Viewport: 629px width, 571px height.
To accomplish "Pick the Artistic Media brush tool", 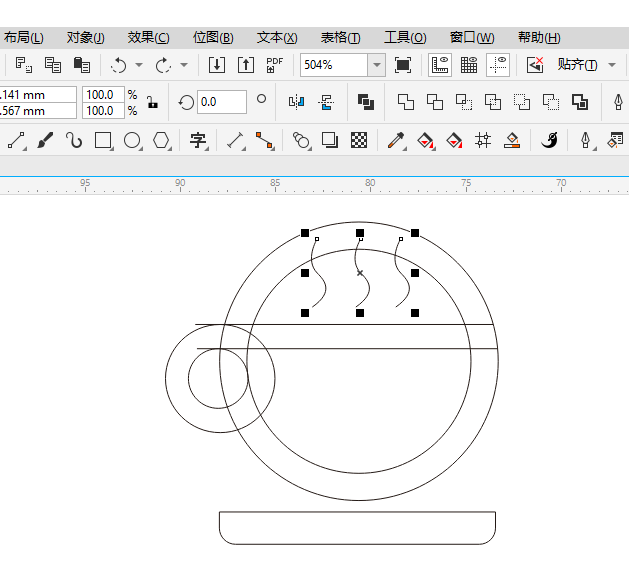I will (x=45, y=140).
